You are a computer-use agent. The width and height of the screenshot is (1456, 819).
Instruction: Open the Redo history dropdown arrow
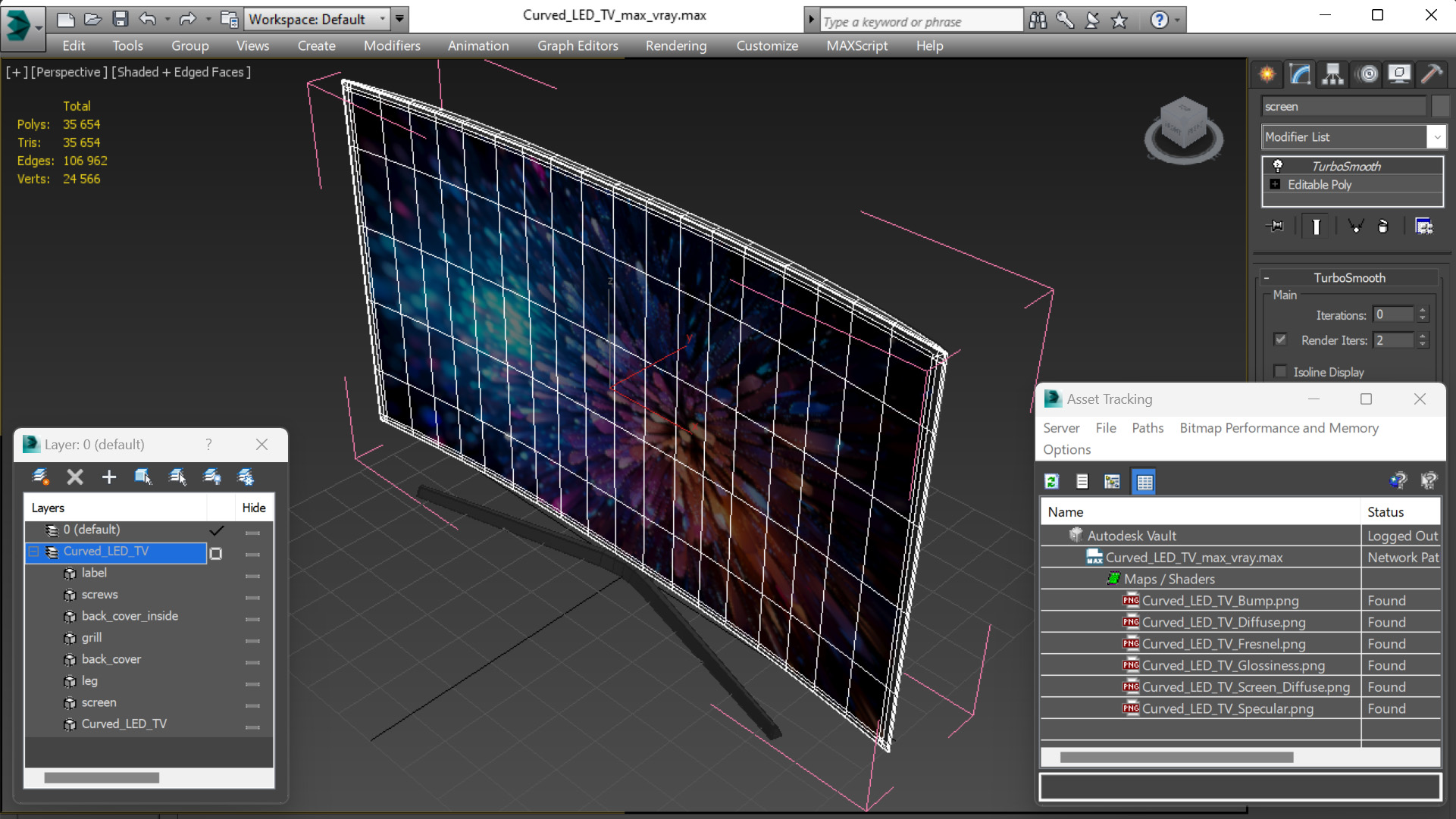pos(208,19)
